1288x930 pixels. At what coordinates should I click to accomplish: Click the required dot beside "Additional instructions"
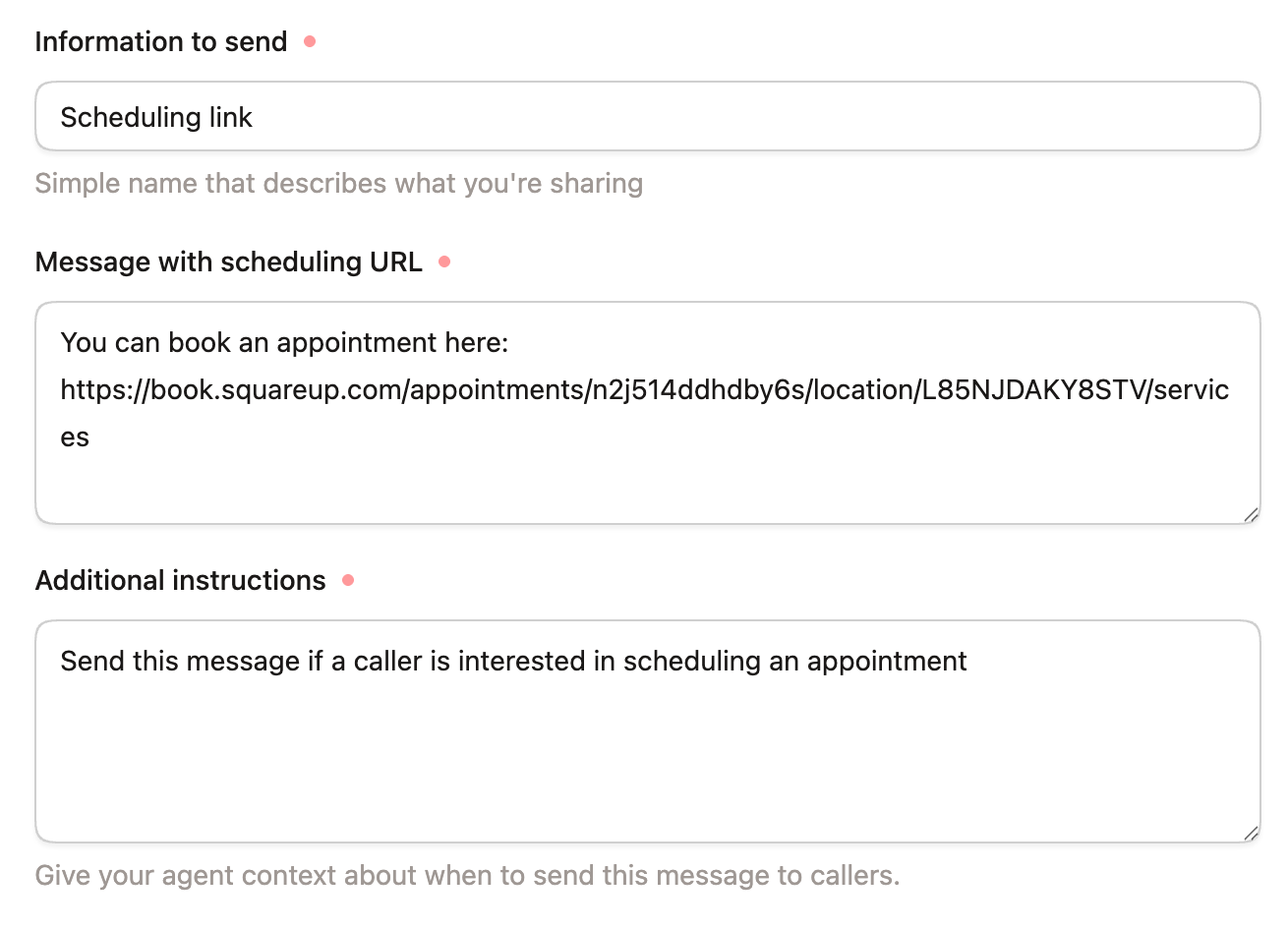coord(347,580)
